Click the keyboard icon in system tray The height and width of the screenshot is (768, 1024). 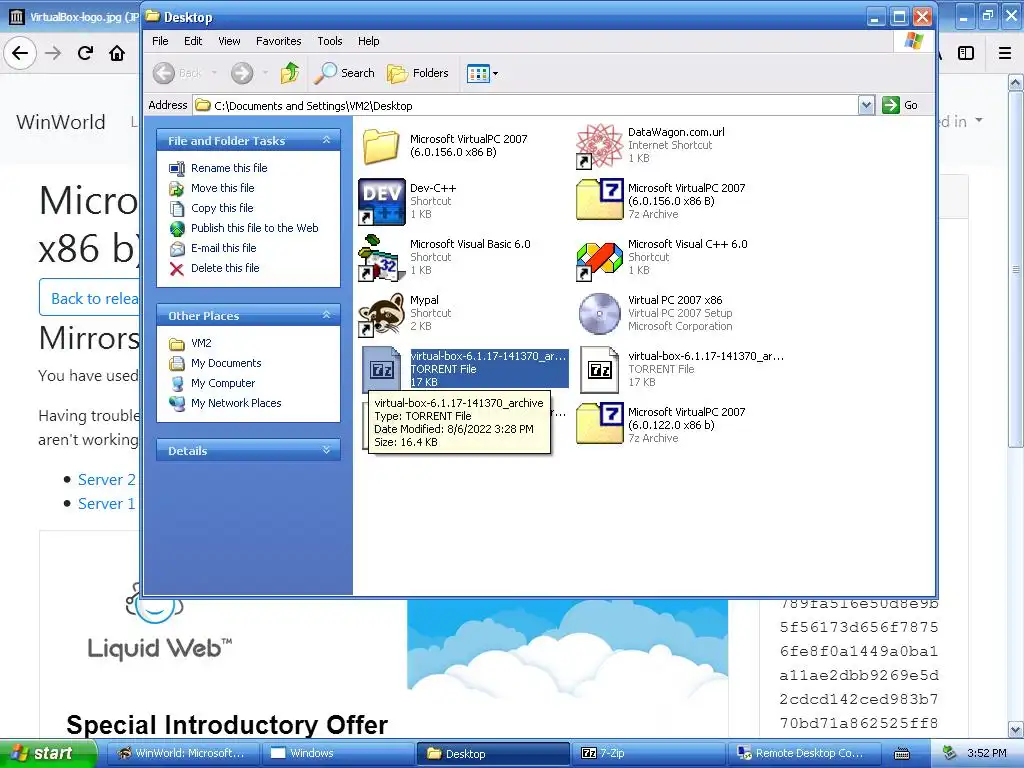(x=902, y=754)
